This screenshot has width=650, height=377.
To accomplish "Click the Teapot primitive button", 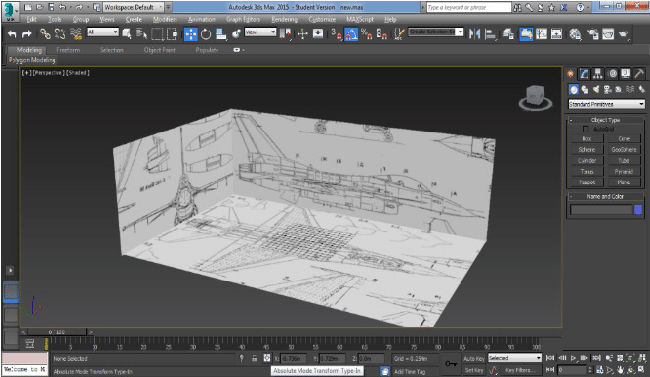I will pos(587,182).
